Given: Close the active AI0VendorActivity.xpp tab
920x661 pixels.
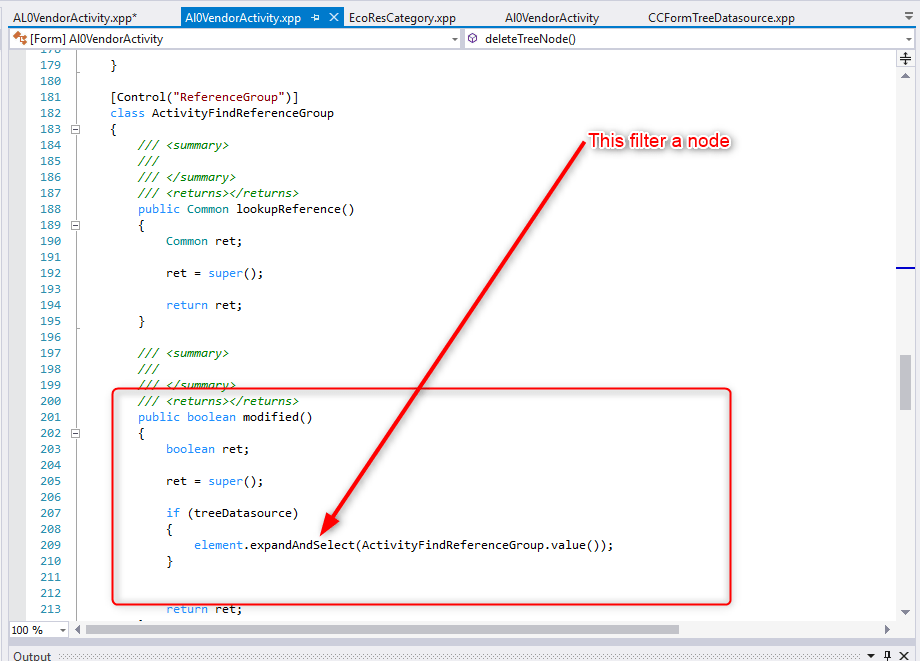Looking at the screenshot, I should click(x=334, y=18).
